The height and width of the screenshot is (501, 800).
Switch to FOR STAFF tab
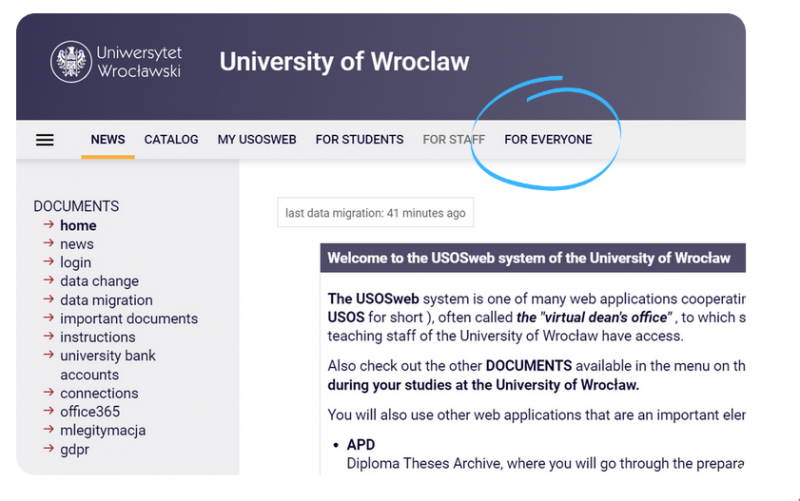(x=453, y=140)
